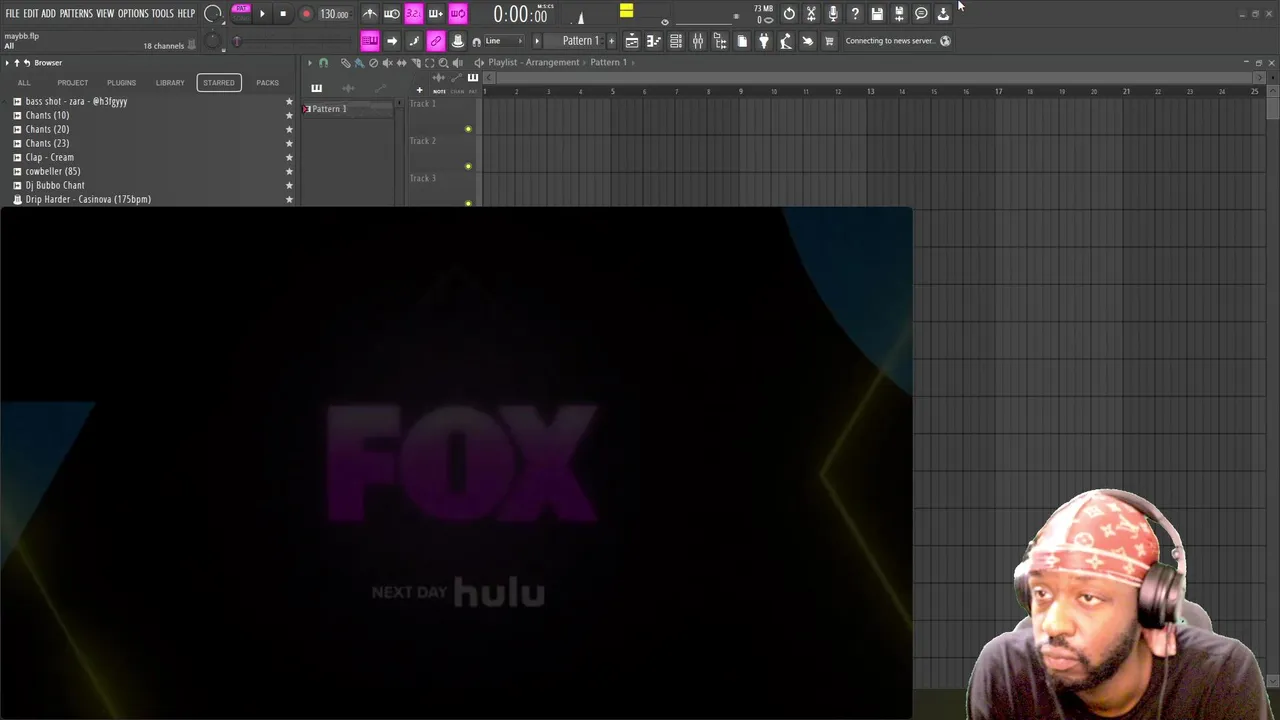Toggle auto-scrolling arrow button
Screen dimensions: 1280x720
392,41
